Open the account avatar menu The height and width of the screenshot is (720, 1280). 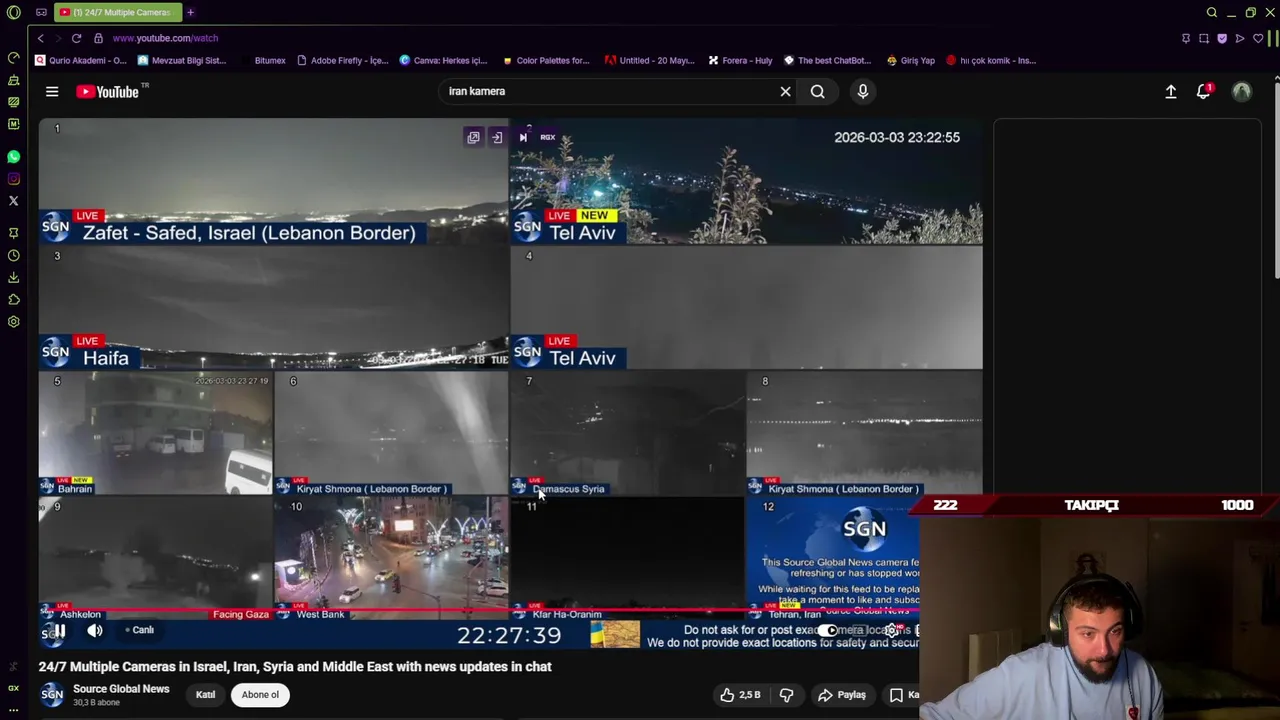1242,92
